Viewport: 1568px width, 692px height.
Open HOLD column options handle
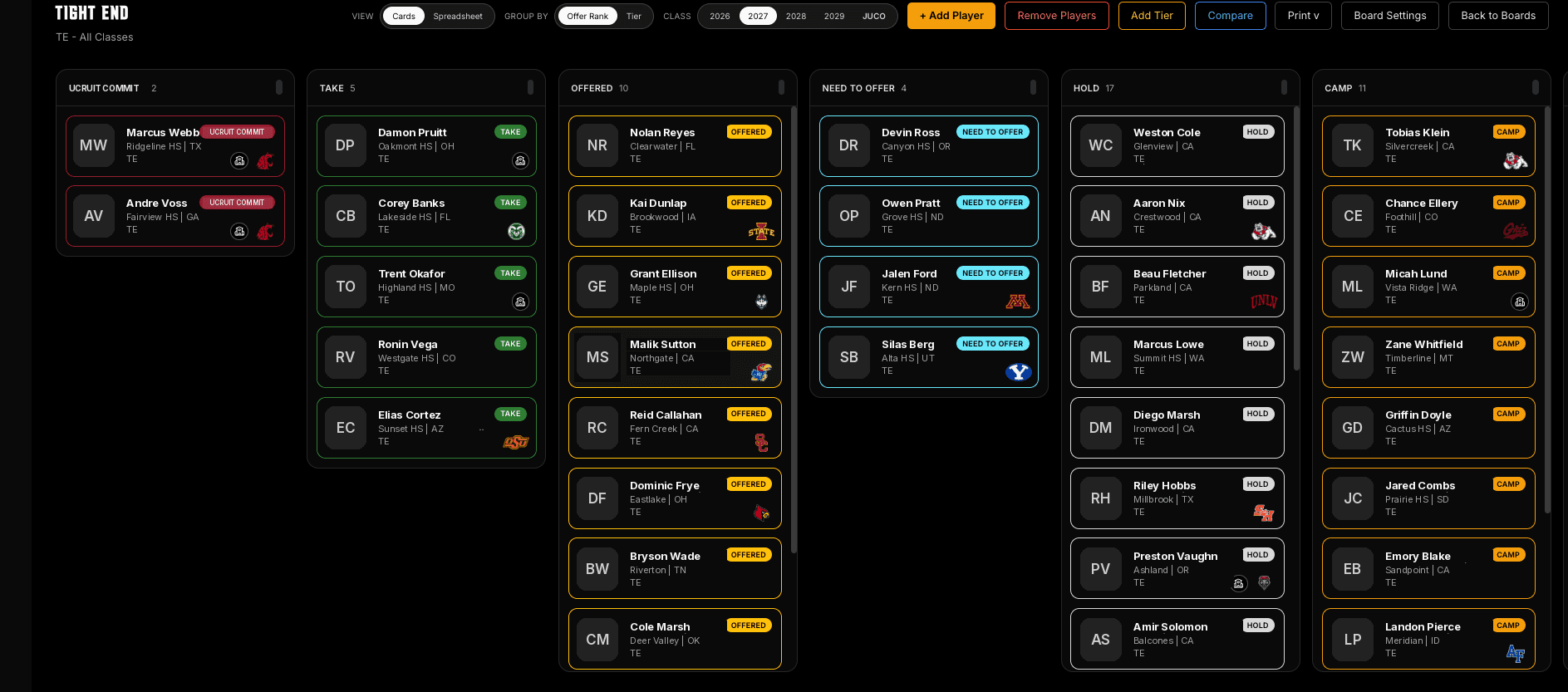coord(1284,87)
